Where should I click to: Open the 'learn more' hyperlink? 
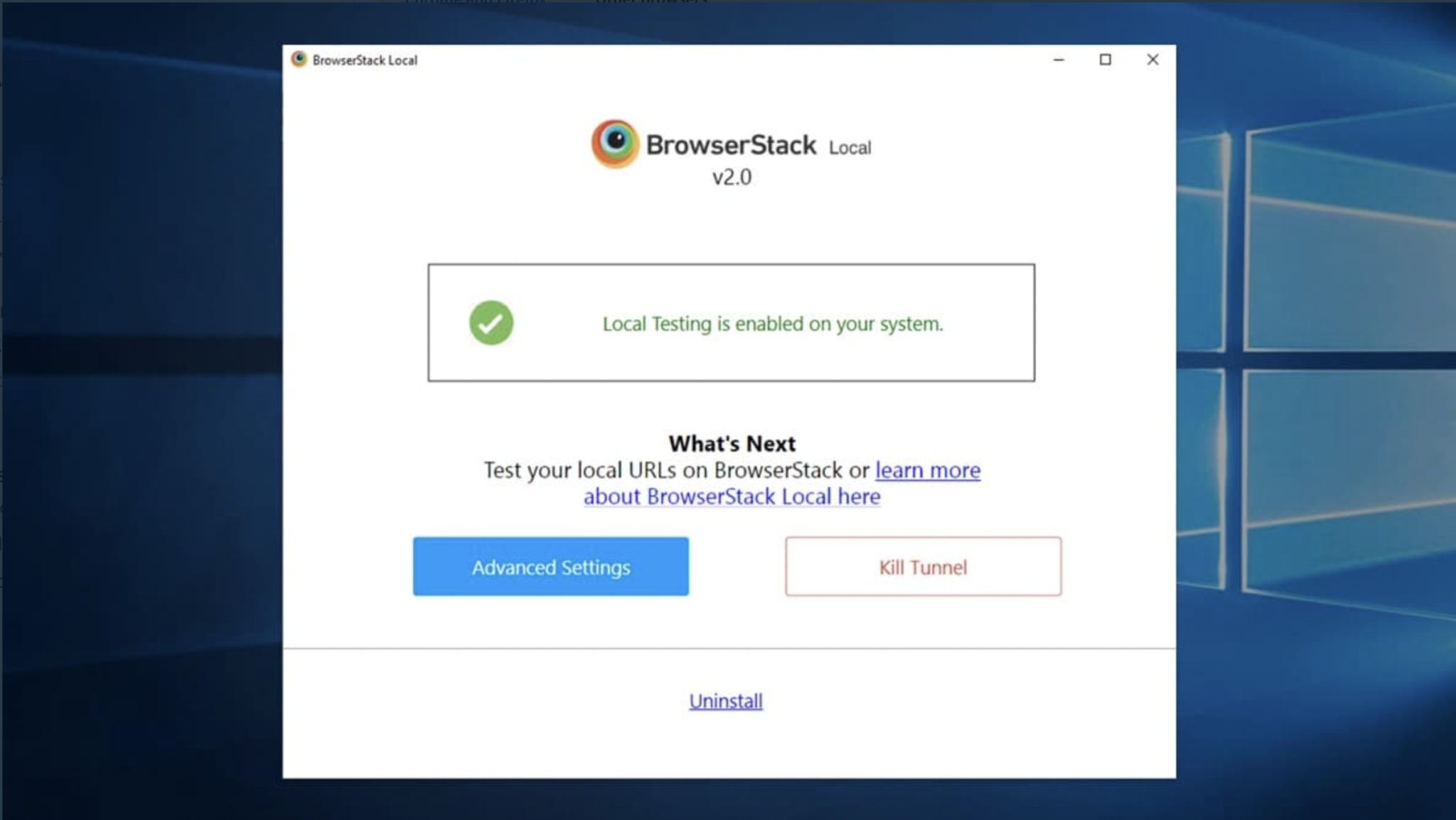click(928, 470)
